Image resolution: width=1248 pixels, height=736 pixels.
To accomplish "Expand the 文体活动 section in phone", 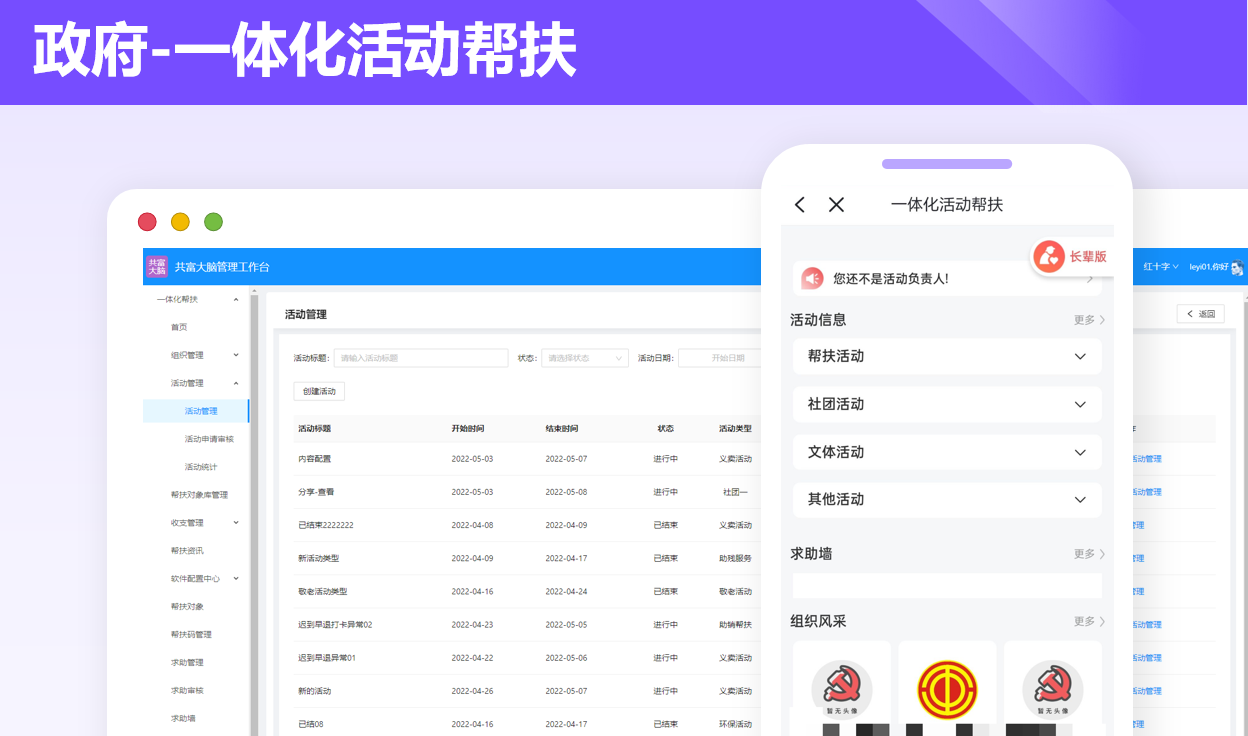I will 947,453.
